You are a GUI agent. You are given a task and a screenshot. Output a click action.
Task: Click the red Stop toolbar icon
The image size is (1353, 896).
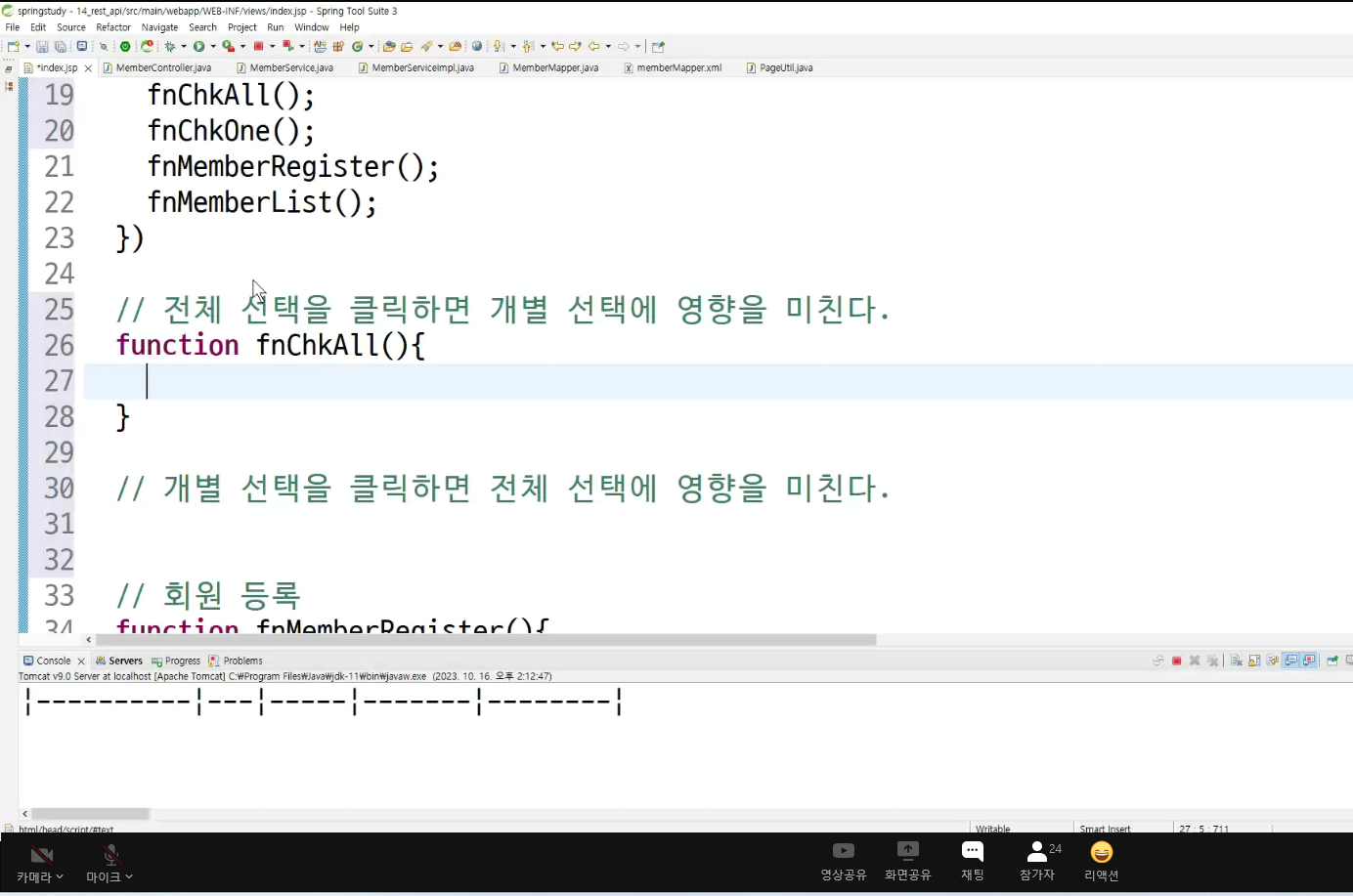[258, 46]
